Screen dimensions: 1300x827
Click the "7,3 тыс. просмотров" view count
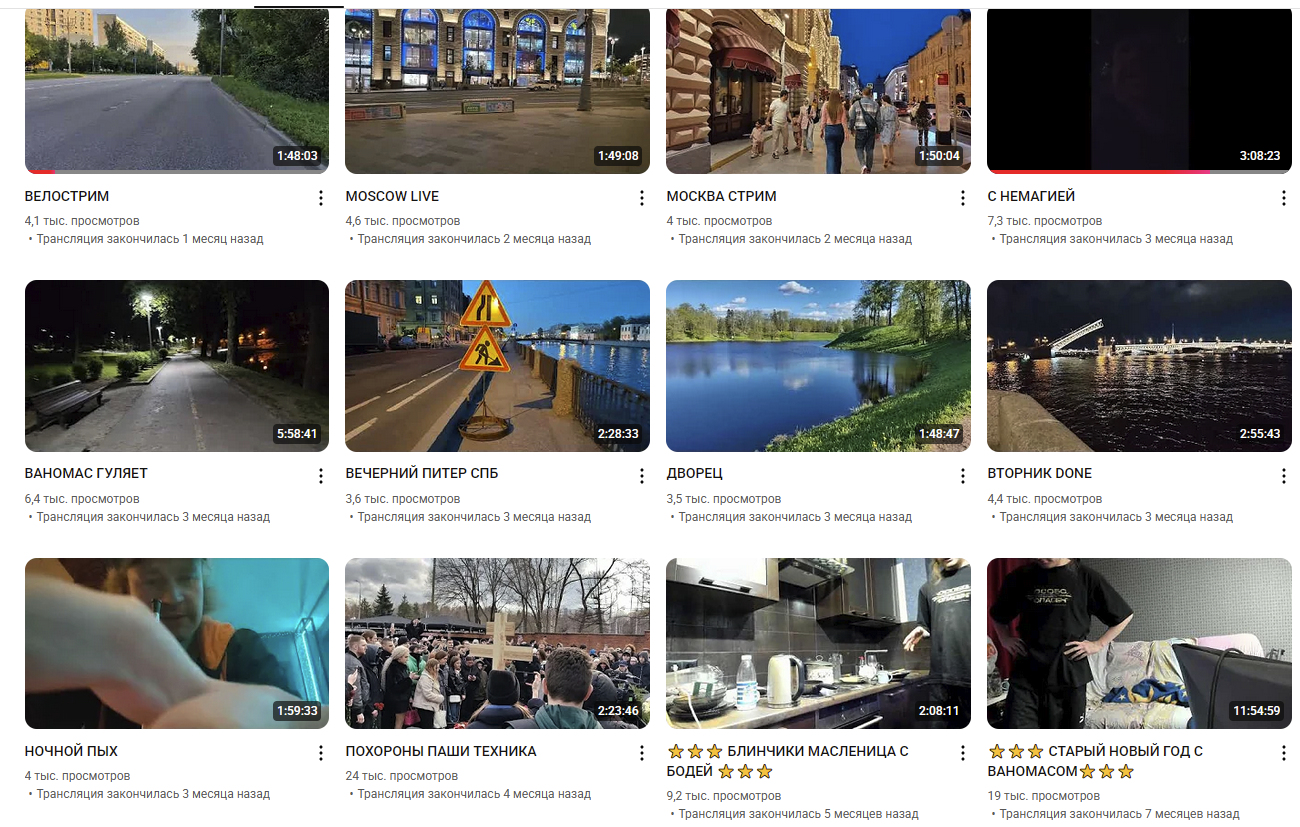point(1044,221)
